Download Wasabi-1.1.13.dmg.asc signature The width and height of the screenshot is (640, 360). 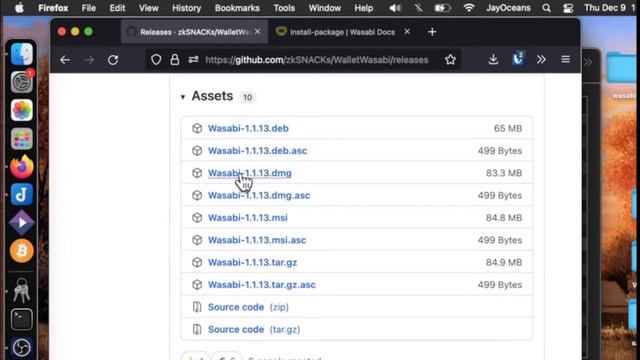click(259, 196)
